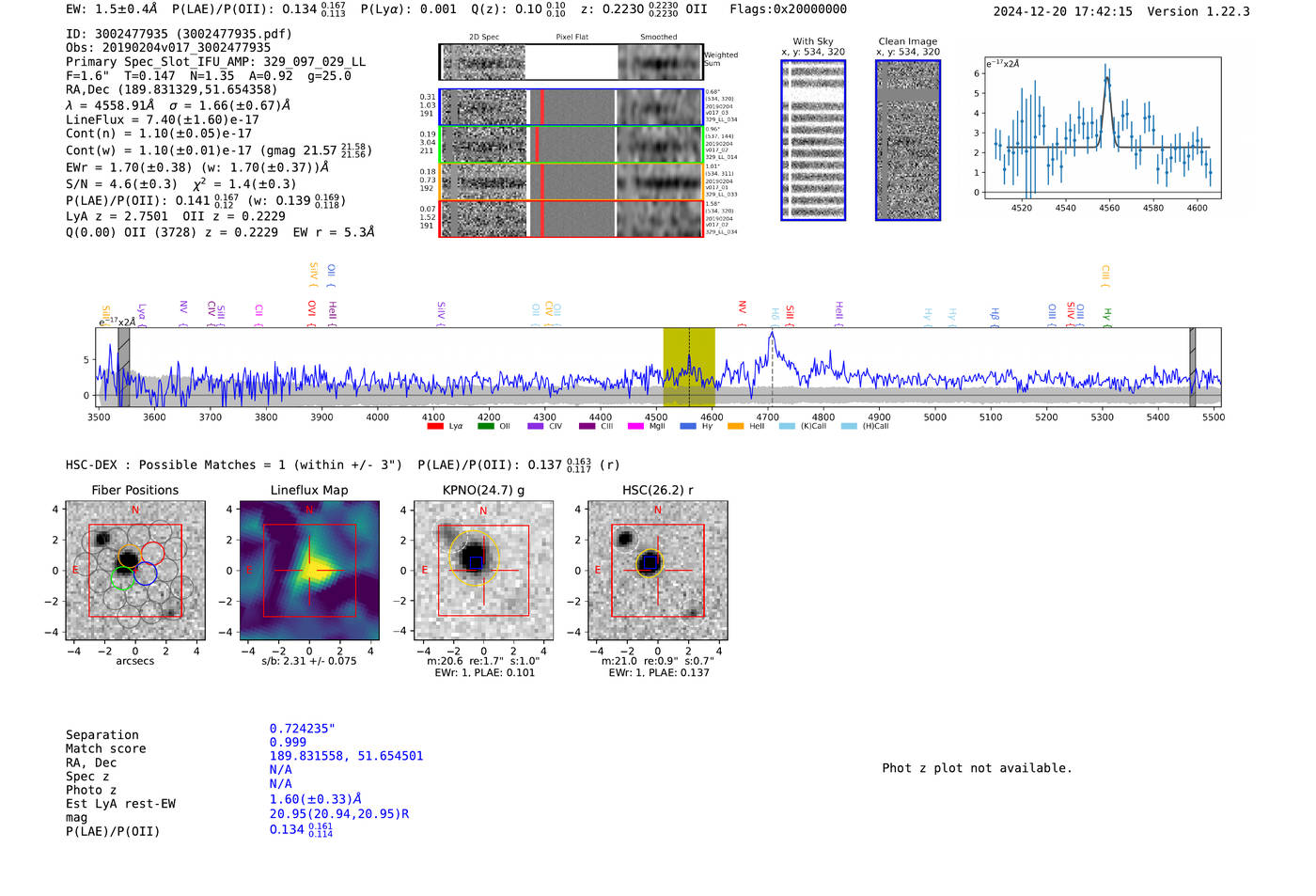
Task: Click the Match score value 0.999
Action: pyautogui.click(x=288, y=742)
